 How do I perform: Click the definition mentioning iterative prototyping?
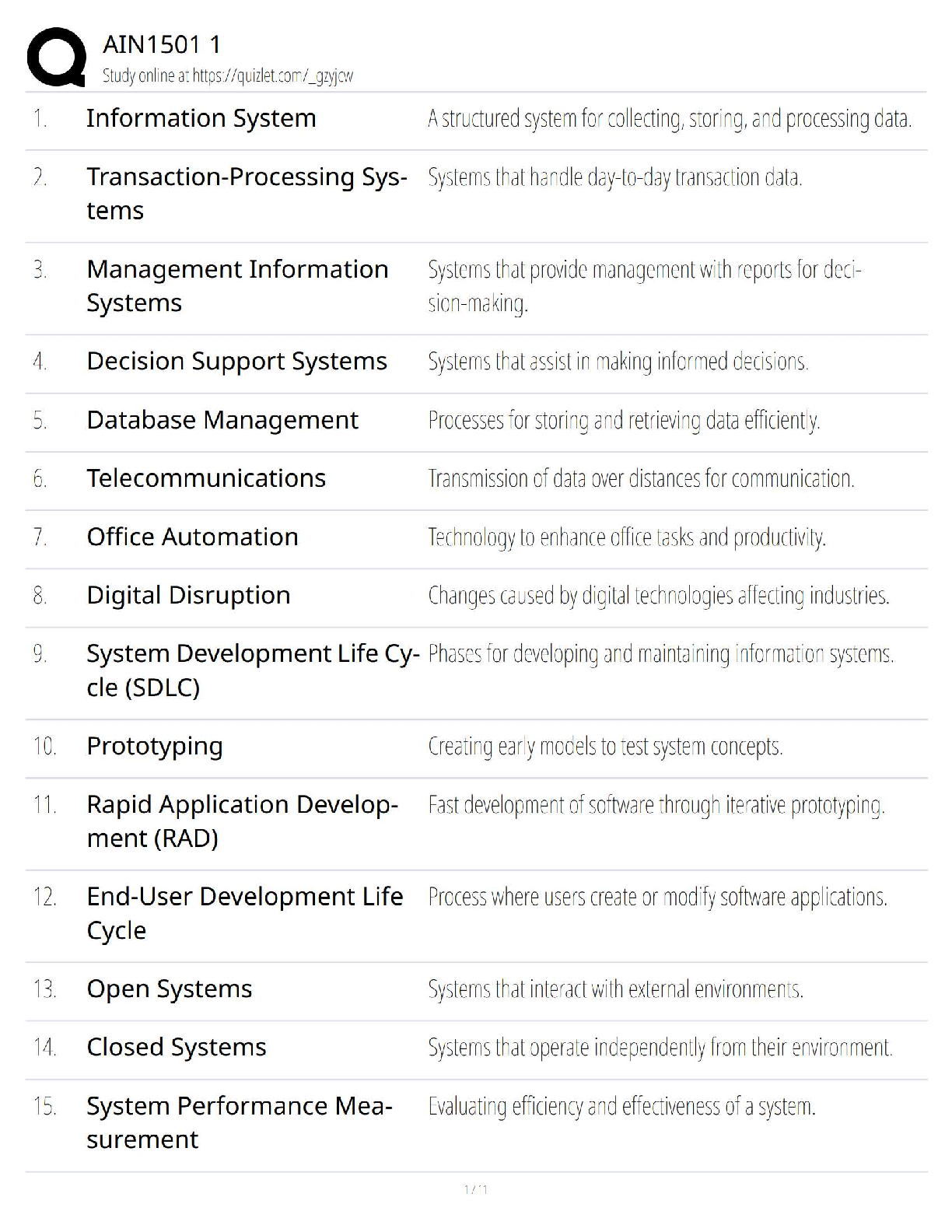tap(656, 805)
